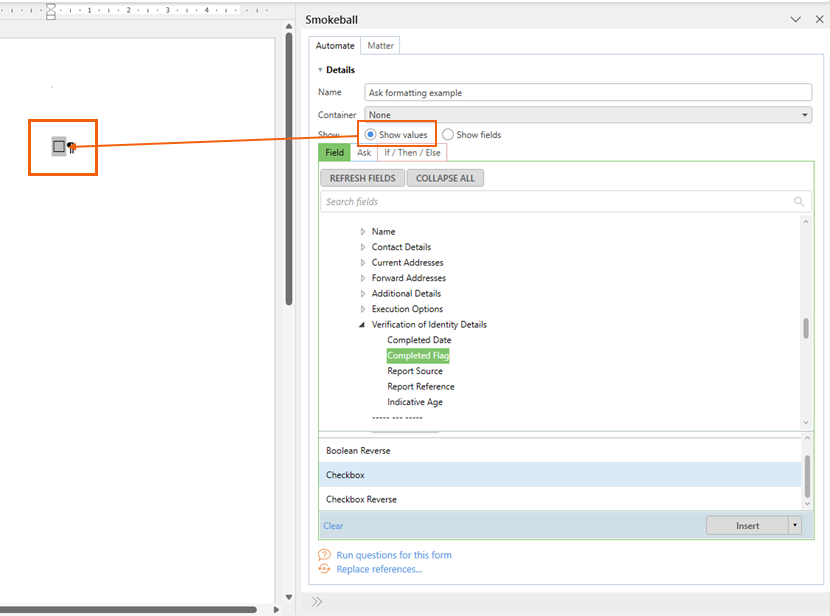Click the document vertical scrollbar thumb
Screen dimensions: 830x616
click(x=288, y=169)
